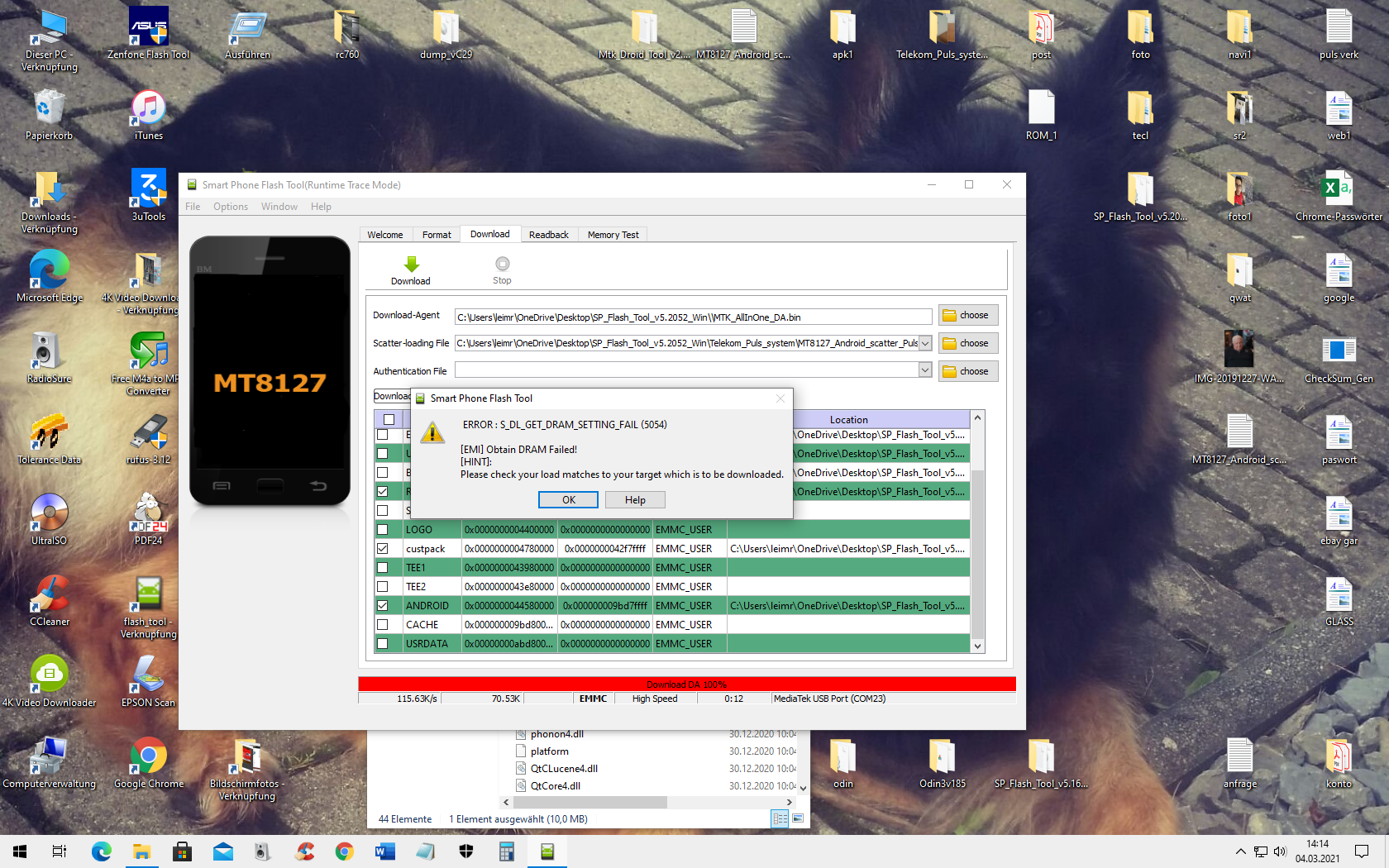The width and height of the screenshot is (1389, 868).
Task: Open Telekom_Puls_syste... folder
Action: coord(943,33)
